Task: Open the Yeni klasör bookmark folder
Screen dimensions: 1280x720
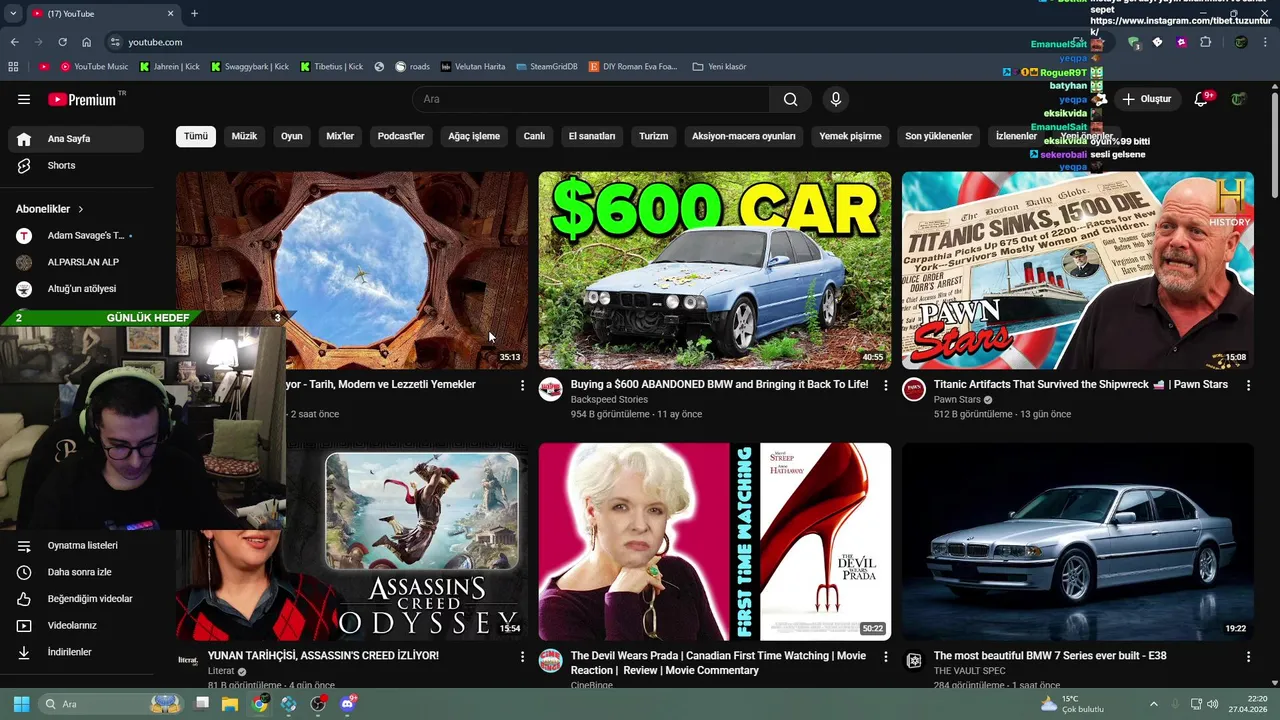Action: (719, 67)
